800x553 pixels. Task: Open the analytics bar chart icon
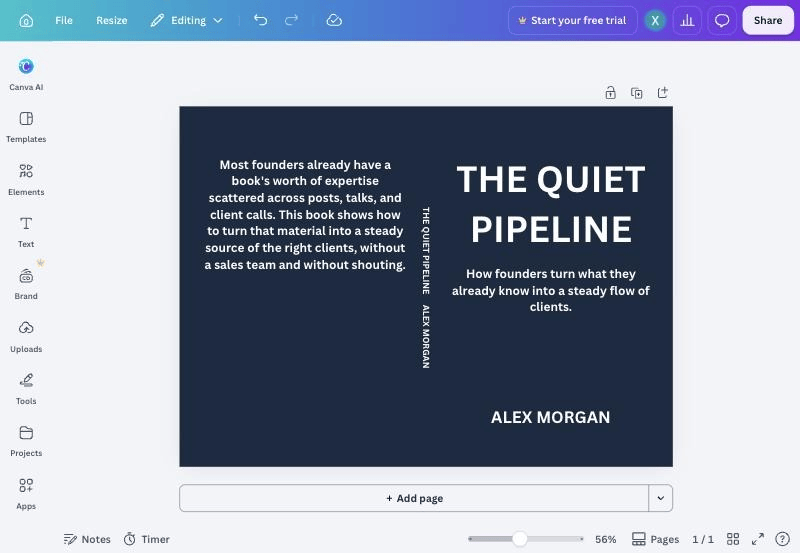tap(687, 20)
